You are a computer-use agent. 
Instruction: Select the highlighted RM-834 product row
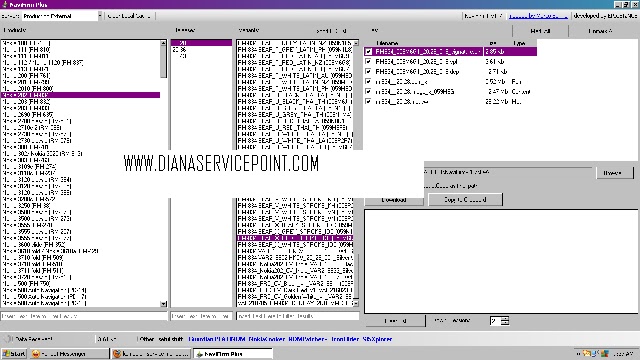[x=80, y=95]
